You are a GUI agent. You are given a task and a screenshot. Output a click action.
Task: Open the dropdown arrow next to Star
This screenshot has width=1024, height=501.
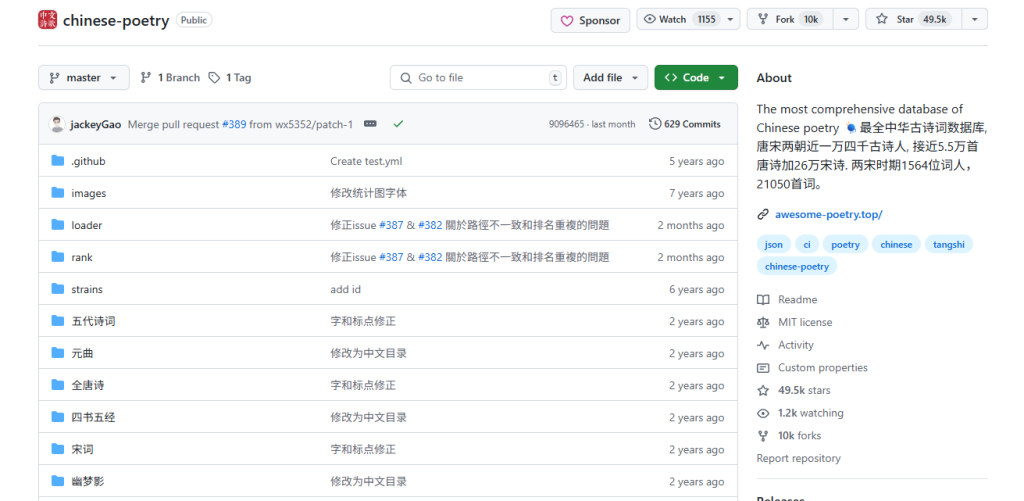974,20
